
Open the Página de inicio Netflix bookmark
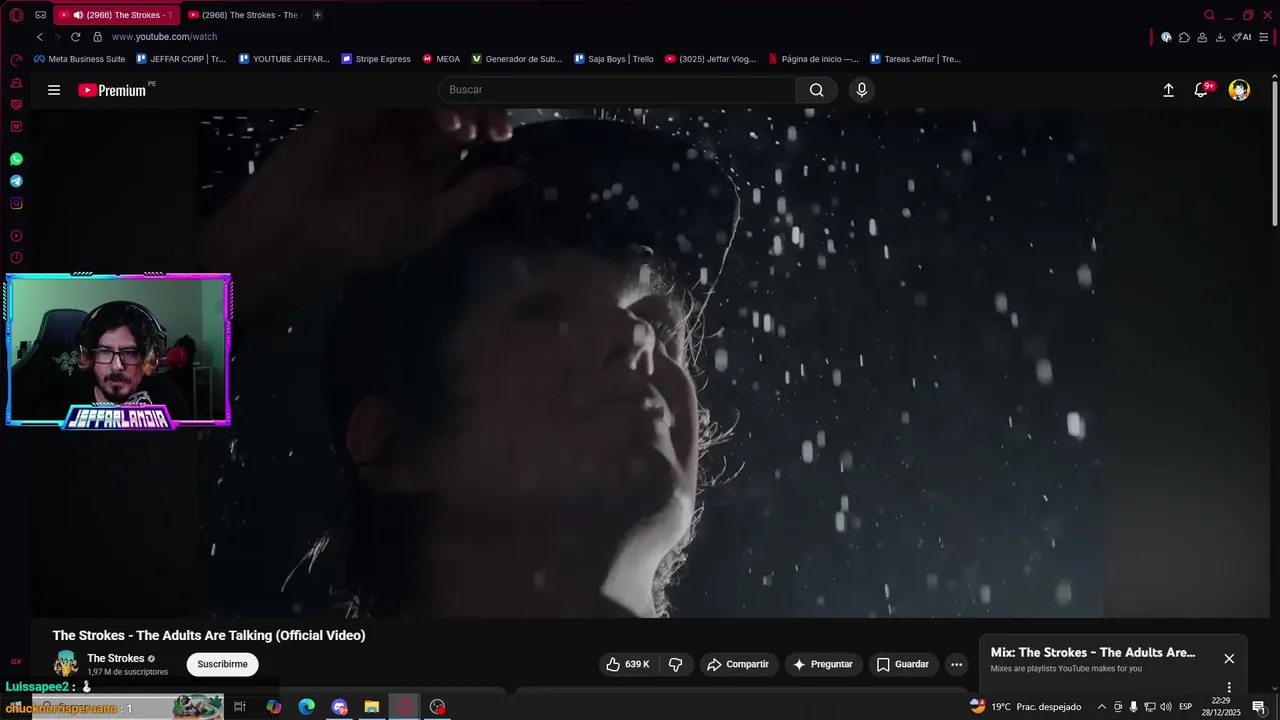tap(813, 59)
